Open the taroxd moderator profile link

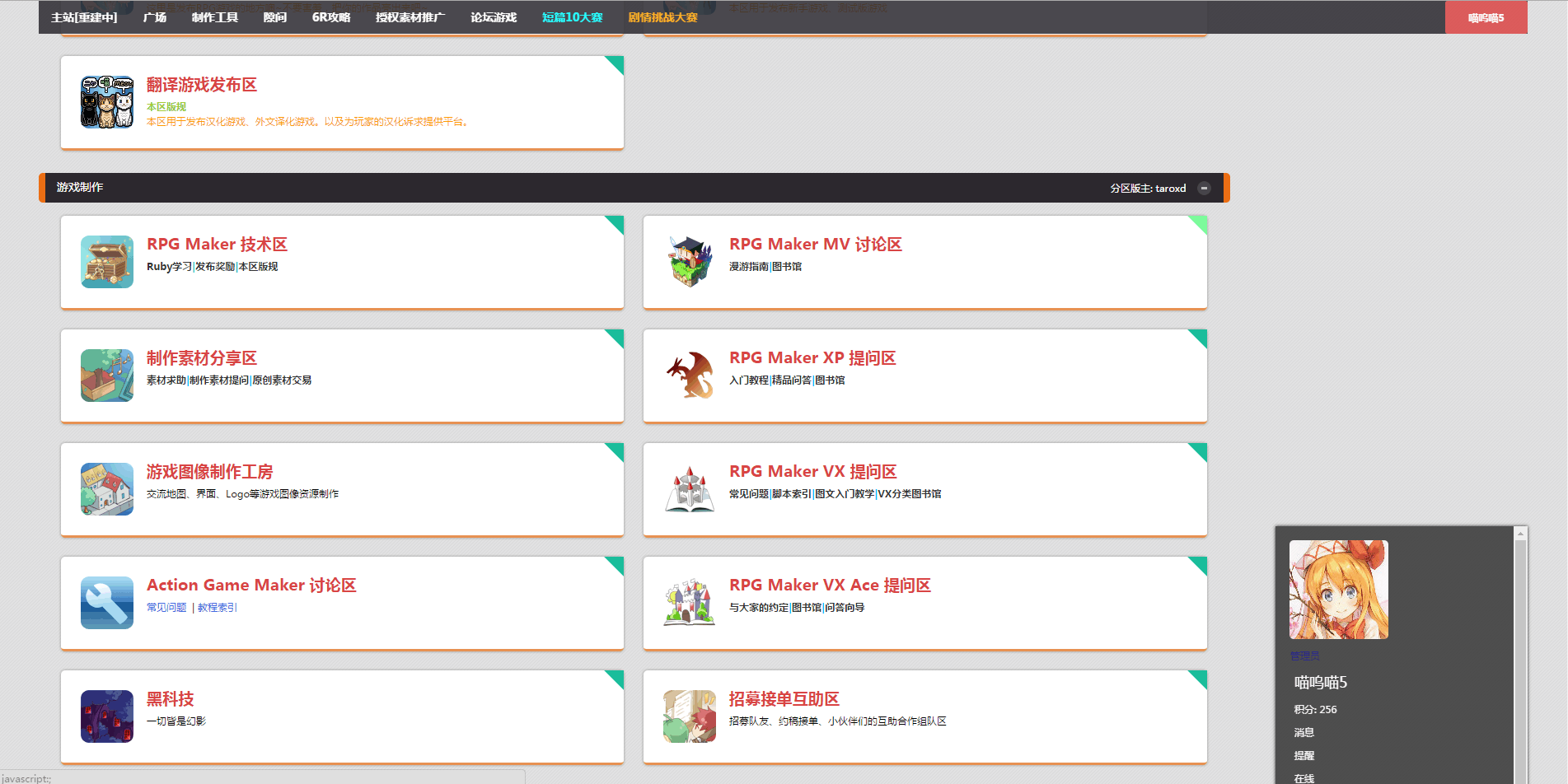tap(1170, 189)
